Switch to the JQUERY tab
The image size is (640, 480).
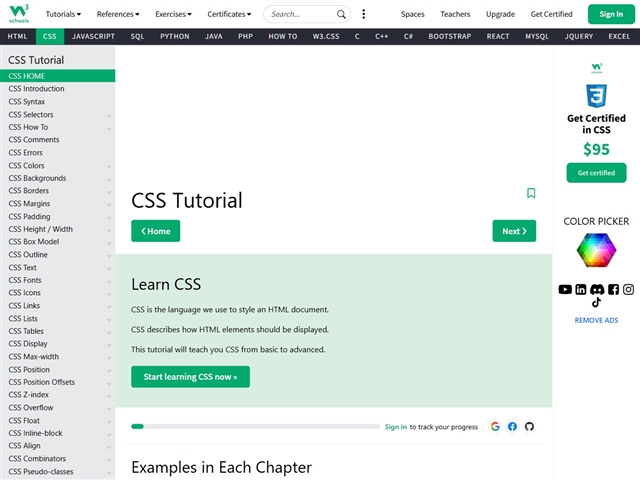coord(579,36)
